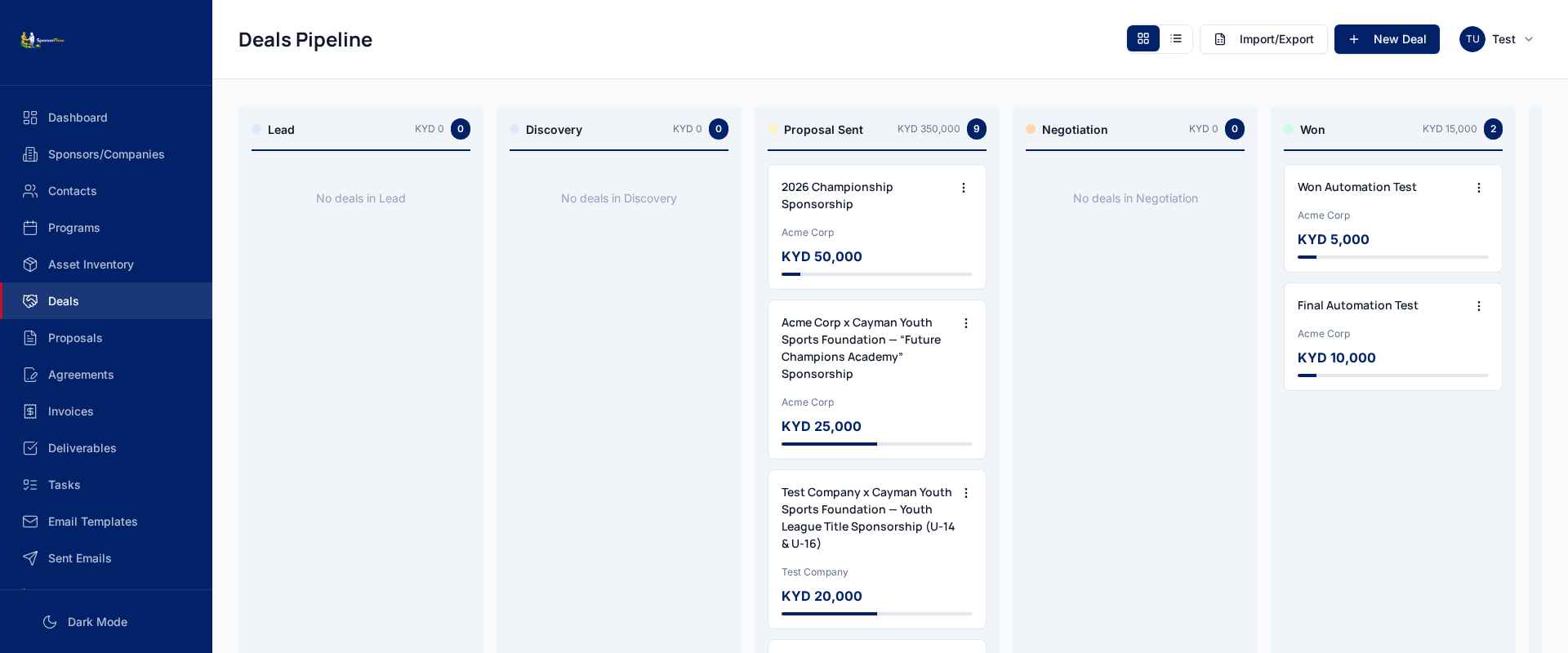Click the Dashboard icon in sidebar
This screenshot has width=1568, height=653.
click(x=30, y=118)
